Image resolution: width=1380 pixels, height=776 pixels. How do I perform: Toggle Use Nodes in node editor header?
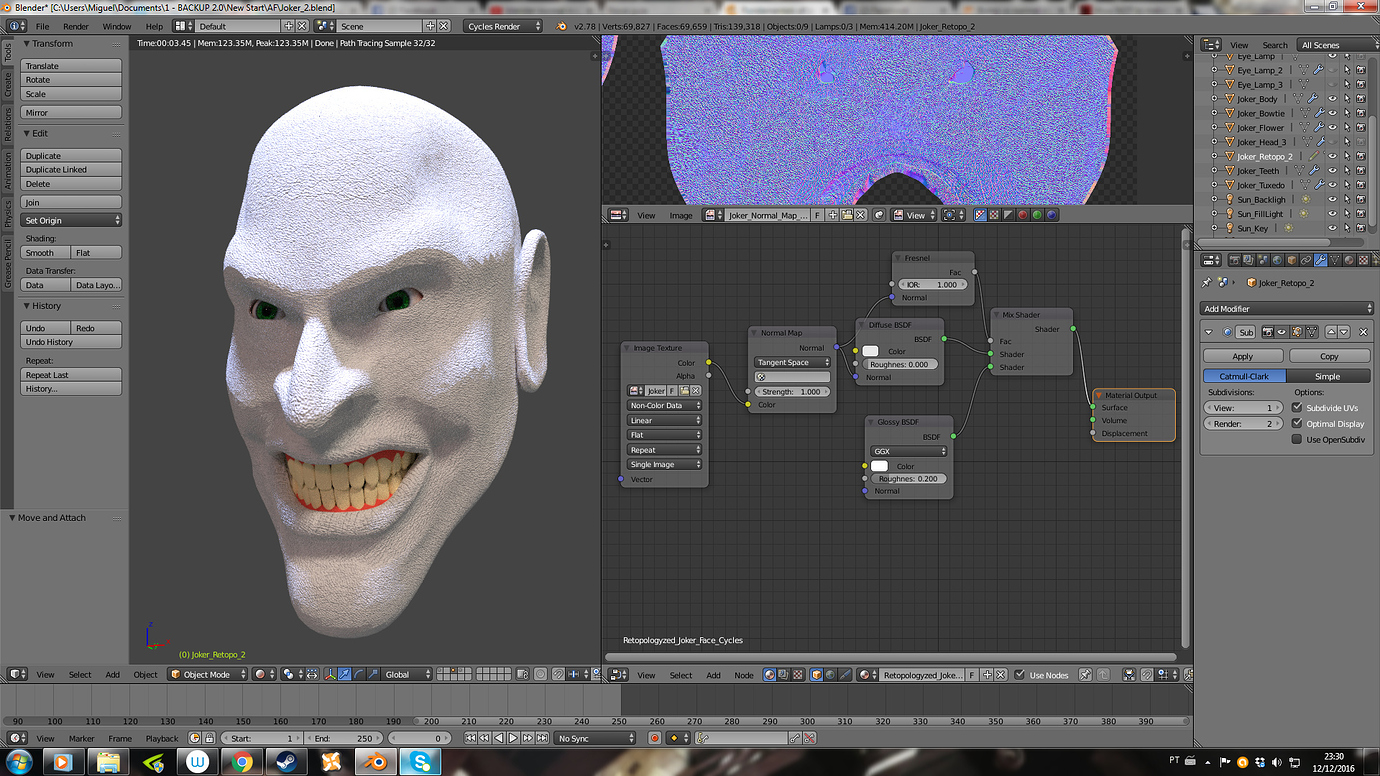point(1019,675)
